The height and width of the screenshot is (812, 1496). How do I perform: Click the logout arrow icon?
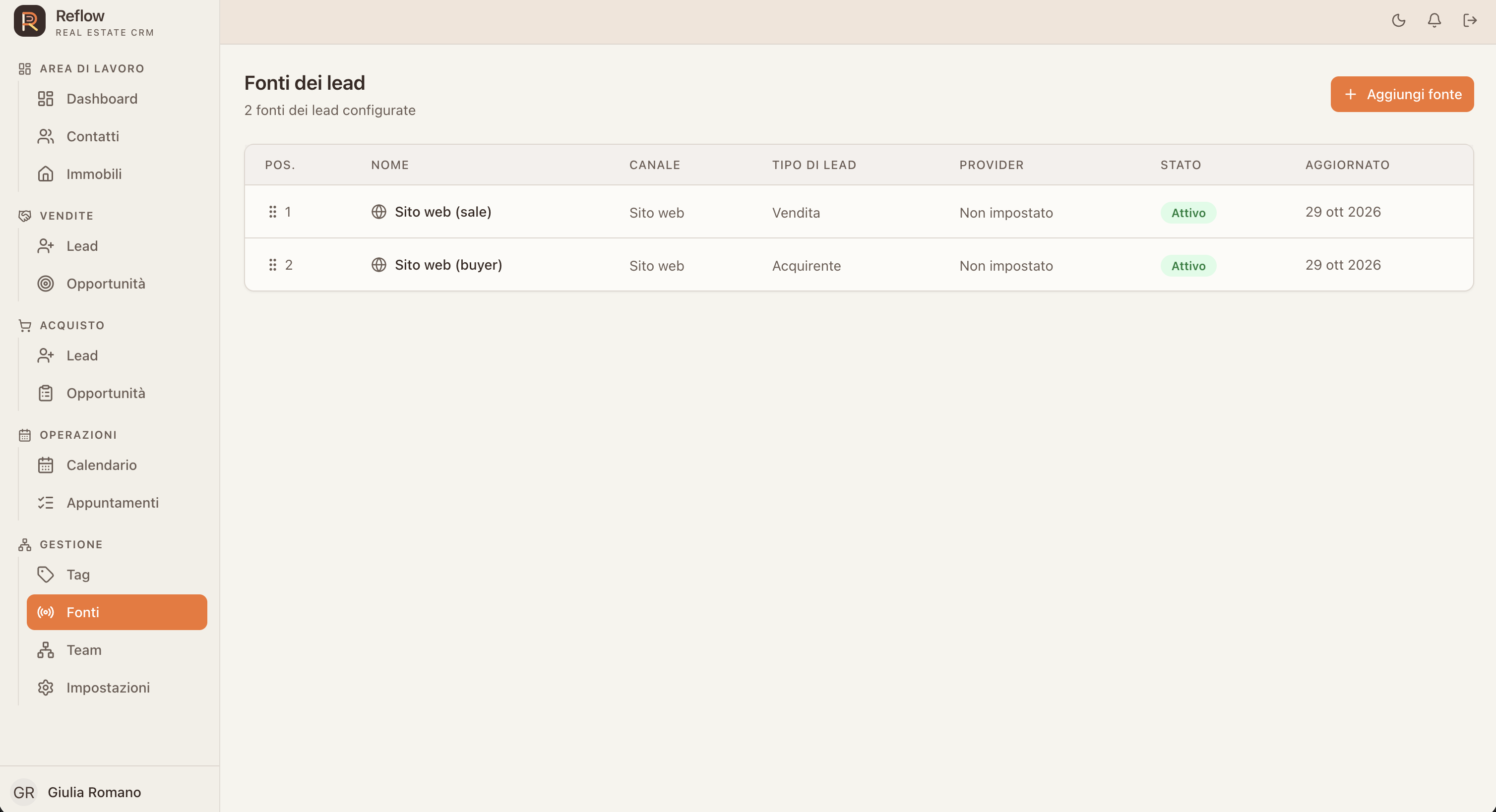pyautogui.click(x=1469, y=21)
